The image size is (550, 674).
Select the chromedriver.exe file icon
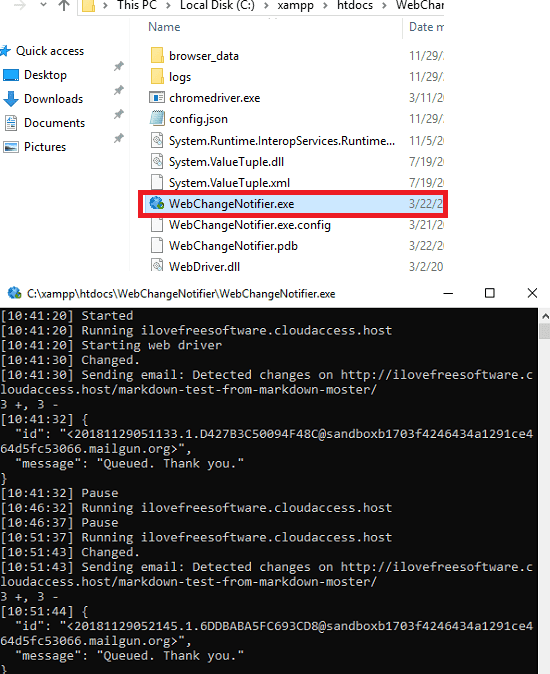click(157, 98)
